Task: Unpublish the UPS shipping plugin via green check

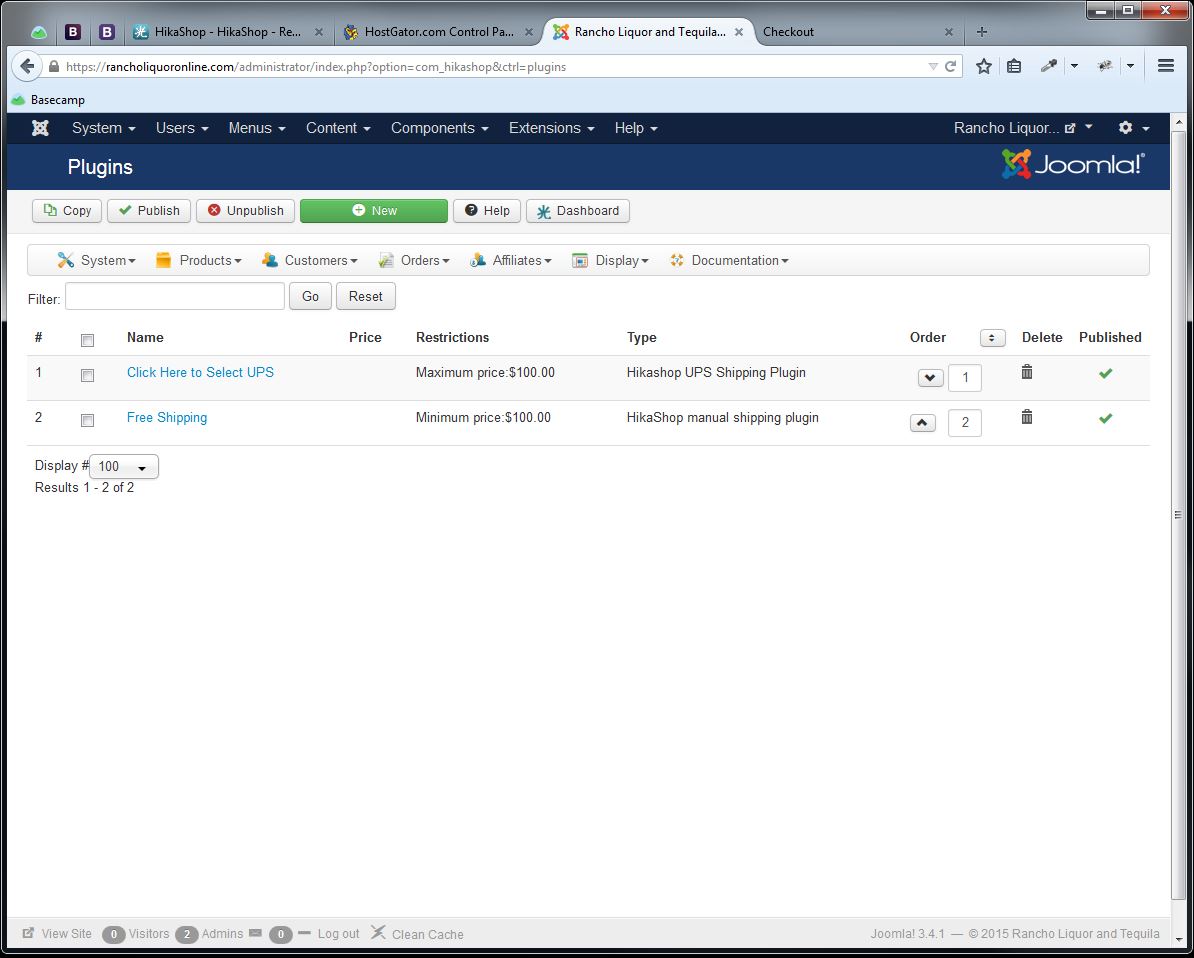Action: click(1106, 373)
